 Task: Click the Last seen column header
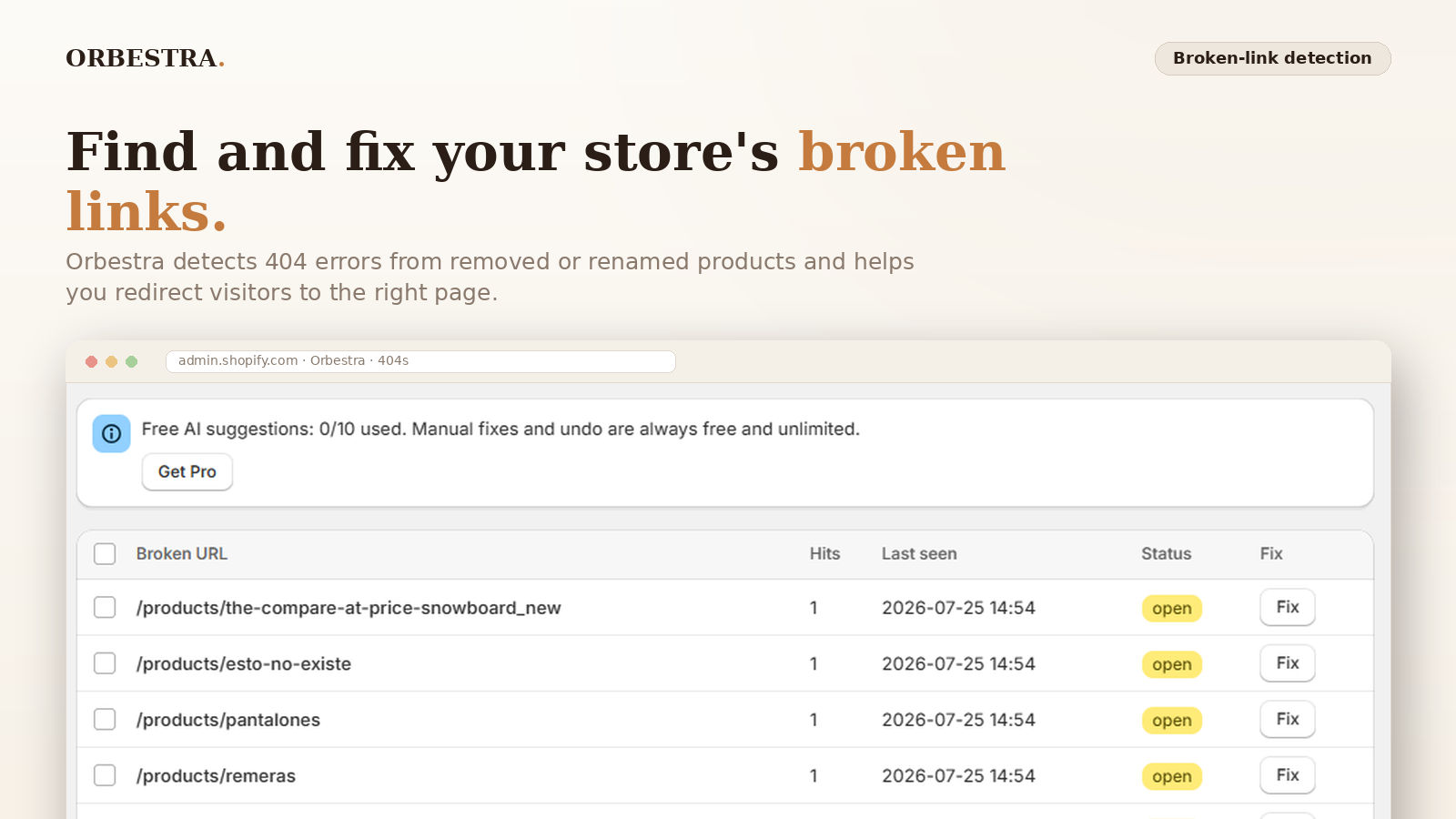tap(919, 553)
